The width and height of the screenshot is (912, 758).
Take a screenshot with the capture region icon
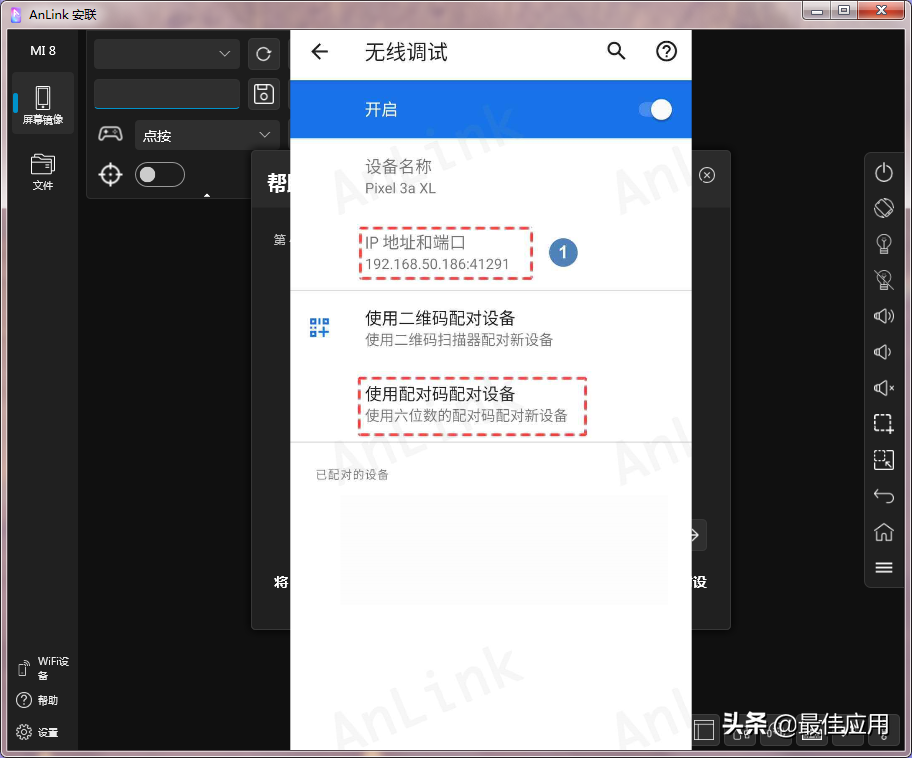pos(884,424)
